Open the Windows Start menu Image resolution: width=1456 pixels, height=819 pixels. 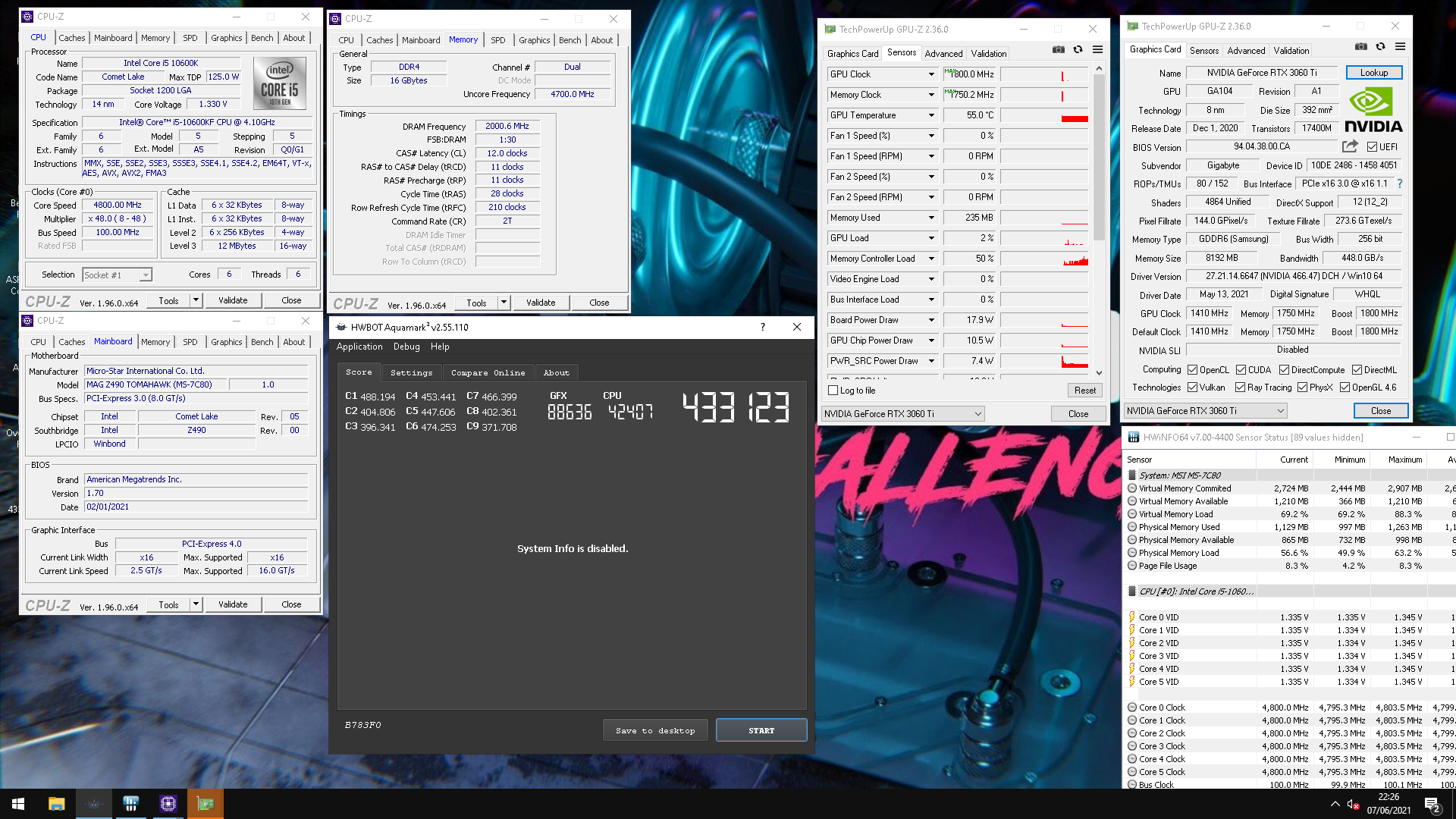tap(18, 804)
